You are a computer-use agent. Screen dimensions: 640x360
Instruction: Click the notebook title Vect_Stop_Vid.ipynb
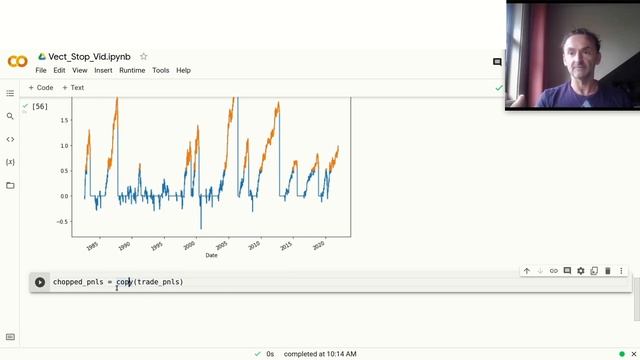point(89,57)
